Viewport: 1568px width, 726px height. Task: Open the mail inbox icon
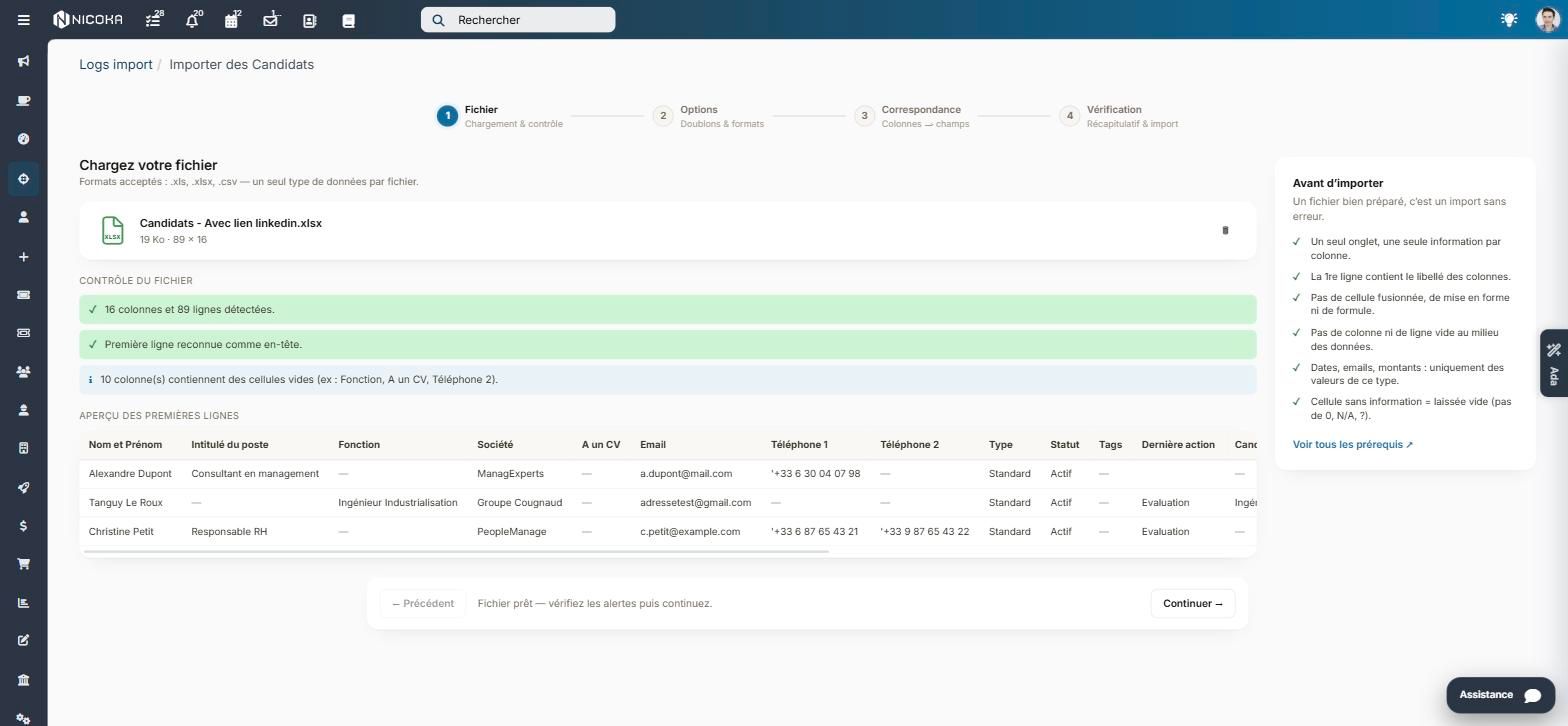click(x=270, y=20)
